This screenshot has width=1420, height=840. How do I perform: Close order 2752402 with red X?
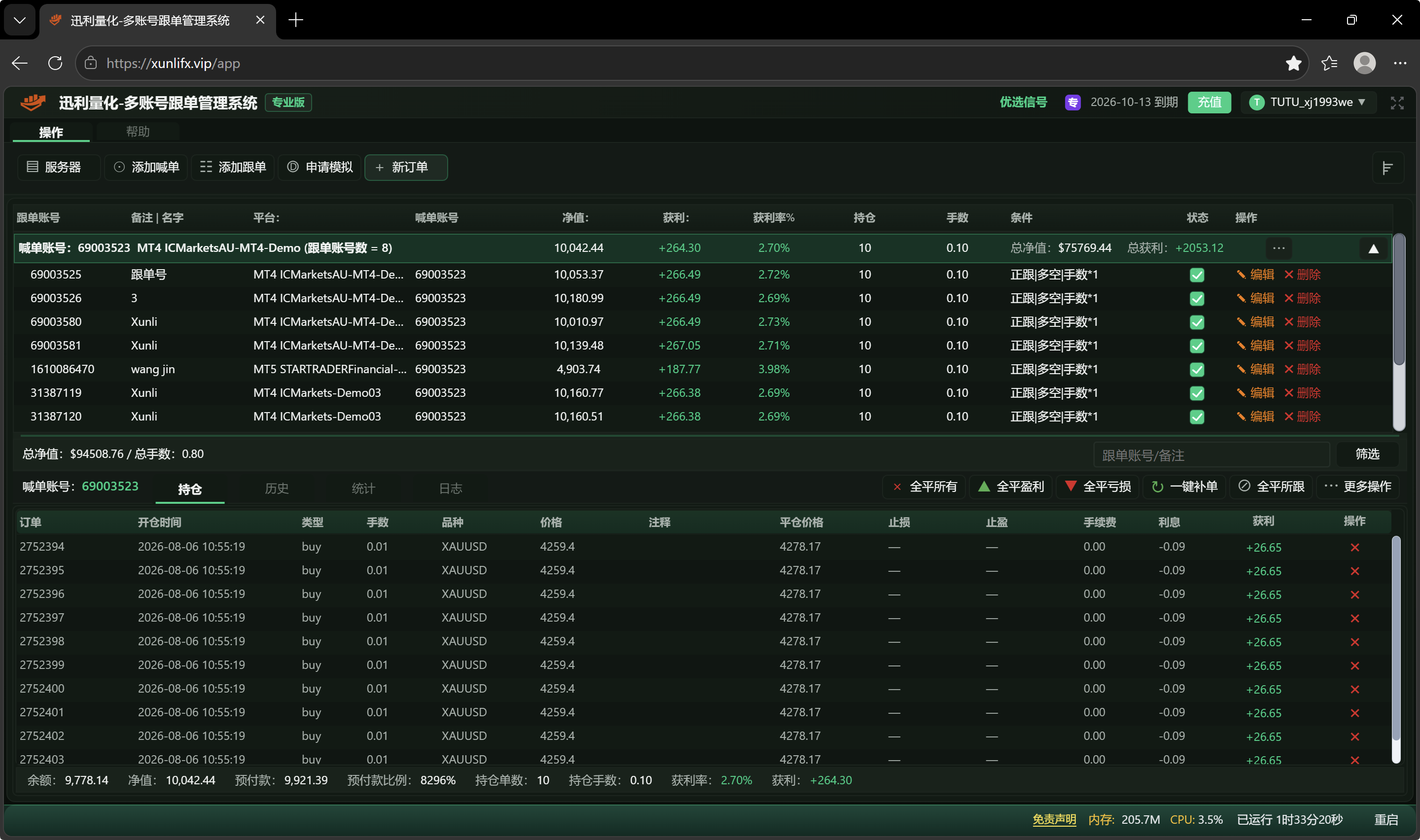pos(1354,736)
